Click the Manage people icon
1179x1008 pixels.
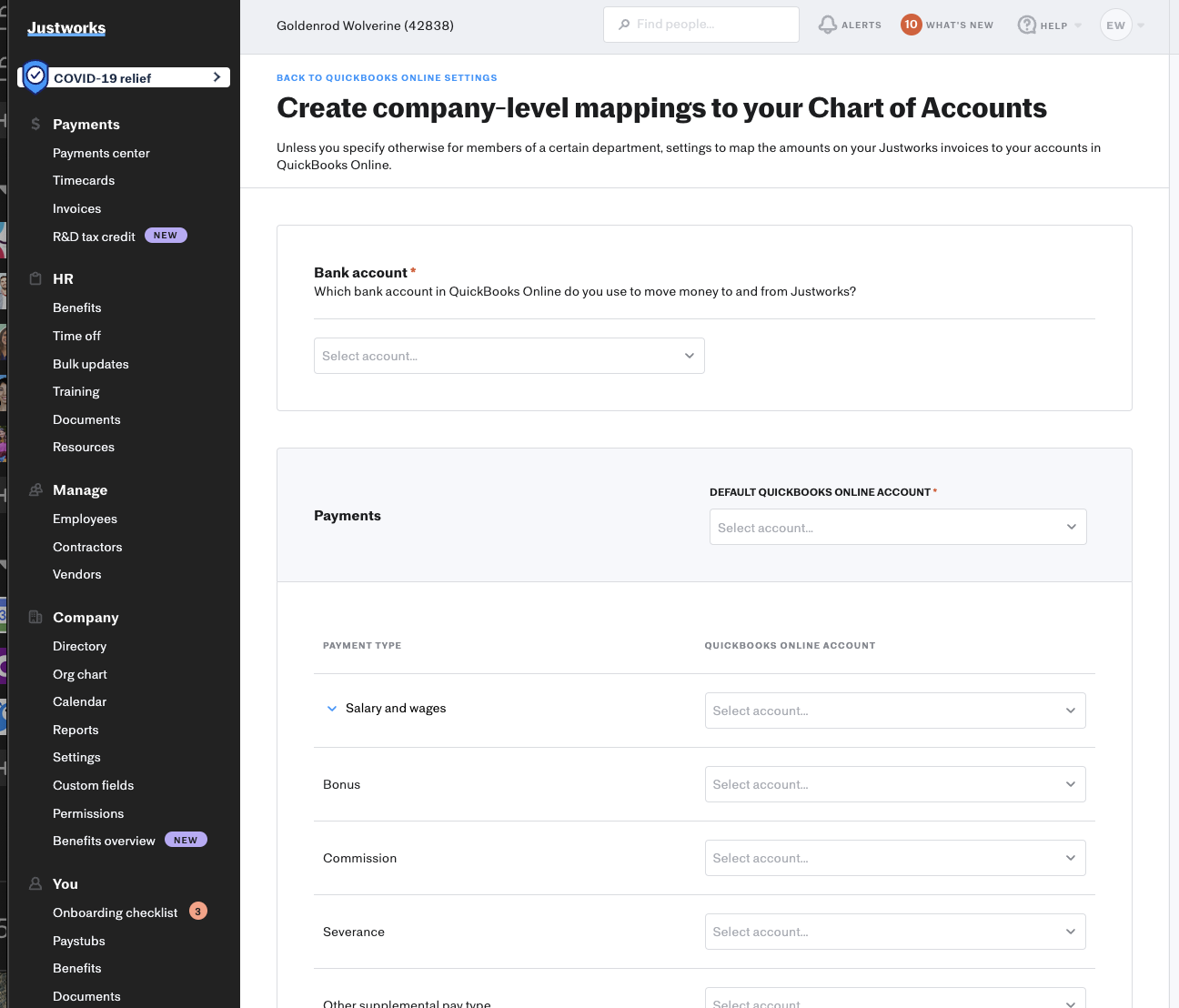pos(35,489)
